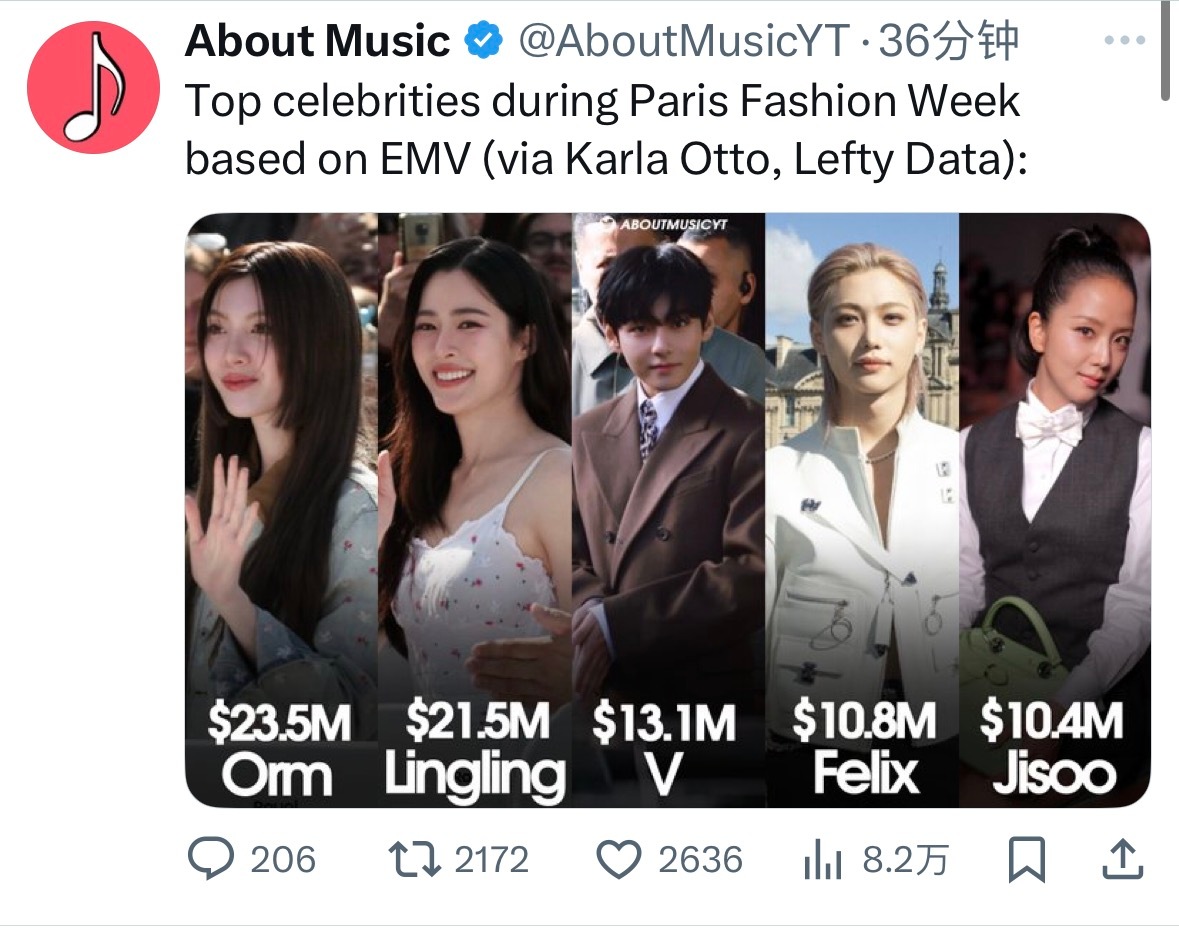Screen dimensions: 1179x928
Task: View analytics via the bar chart icon
Action: [x=823, y=860]
